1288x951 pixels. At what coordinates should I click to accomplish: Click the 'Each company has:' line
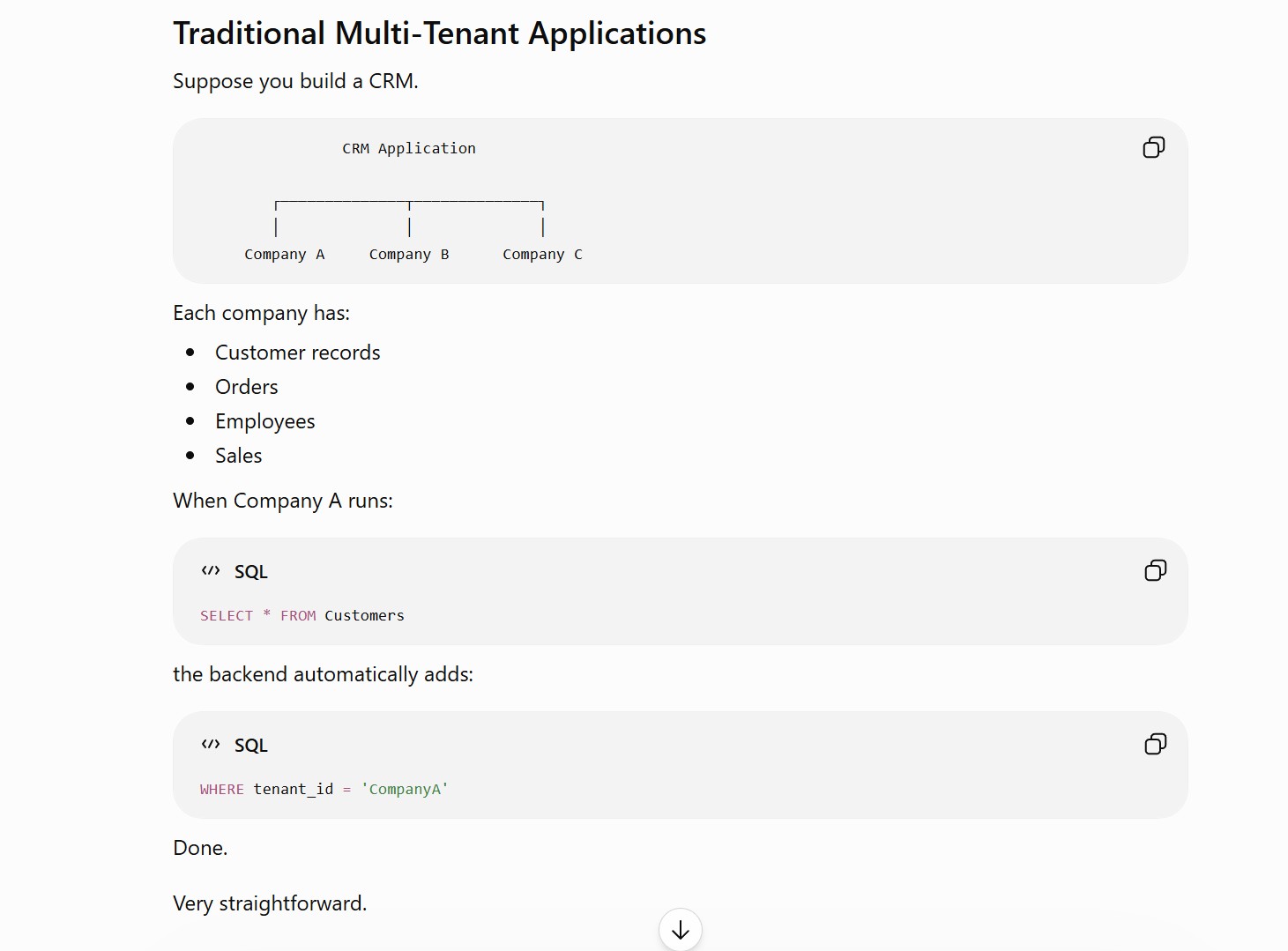(x=261, y=313)
